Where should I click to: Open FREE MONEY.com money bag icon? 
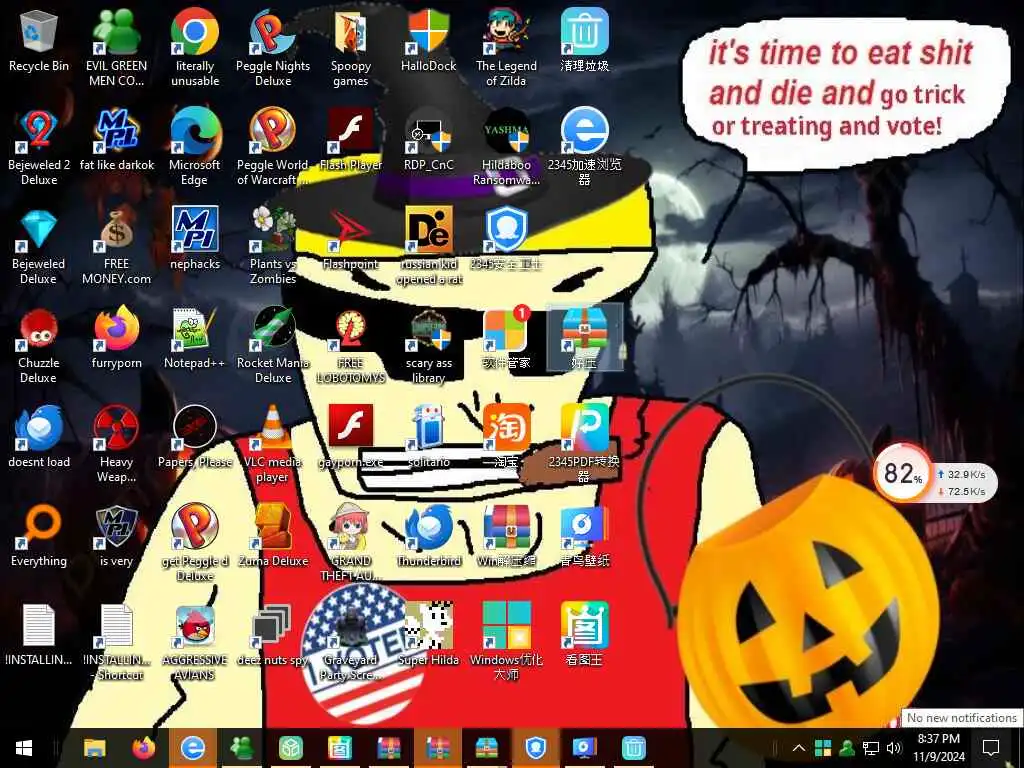(116, 246)
